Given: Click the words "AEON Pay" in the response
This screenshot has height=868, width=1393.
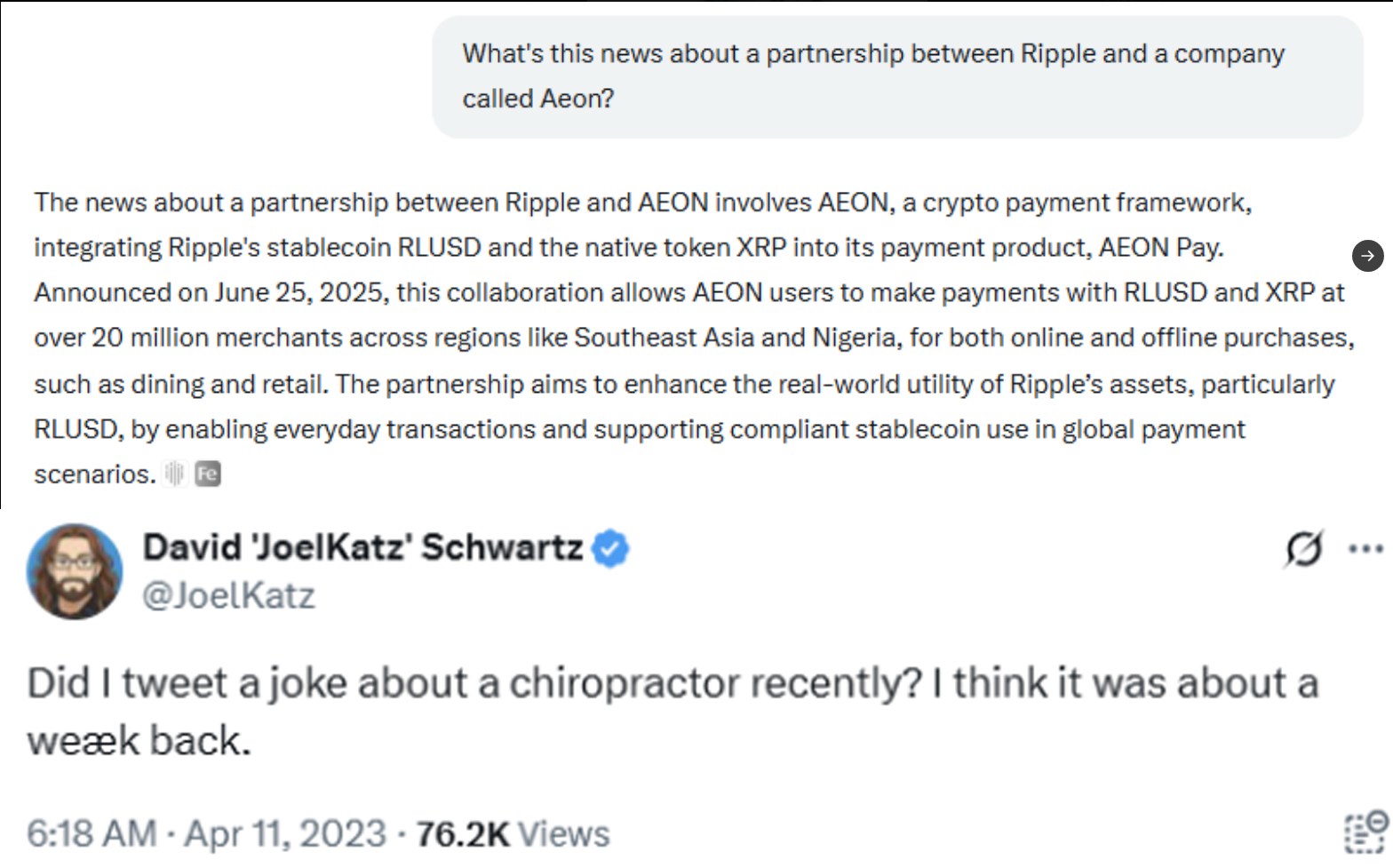Looking at the screenshot, I should [1159, 247].
